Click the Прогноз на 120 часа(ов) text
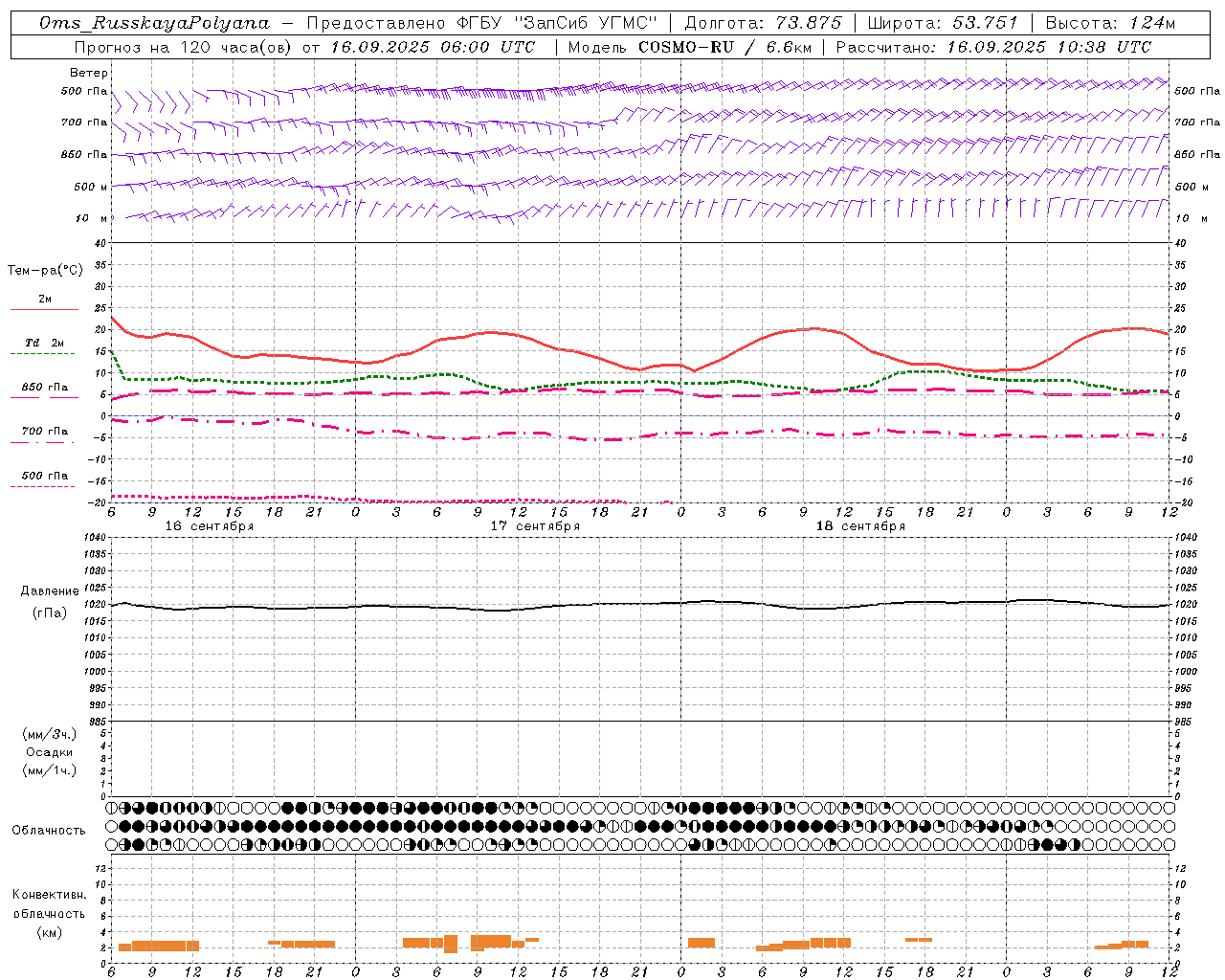Screen dimensions: 1225x980 pyautogui.click(x=184, y=47)
